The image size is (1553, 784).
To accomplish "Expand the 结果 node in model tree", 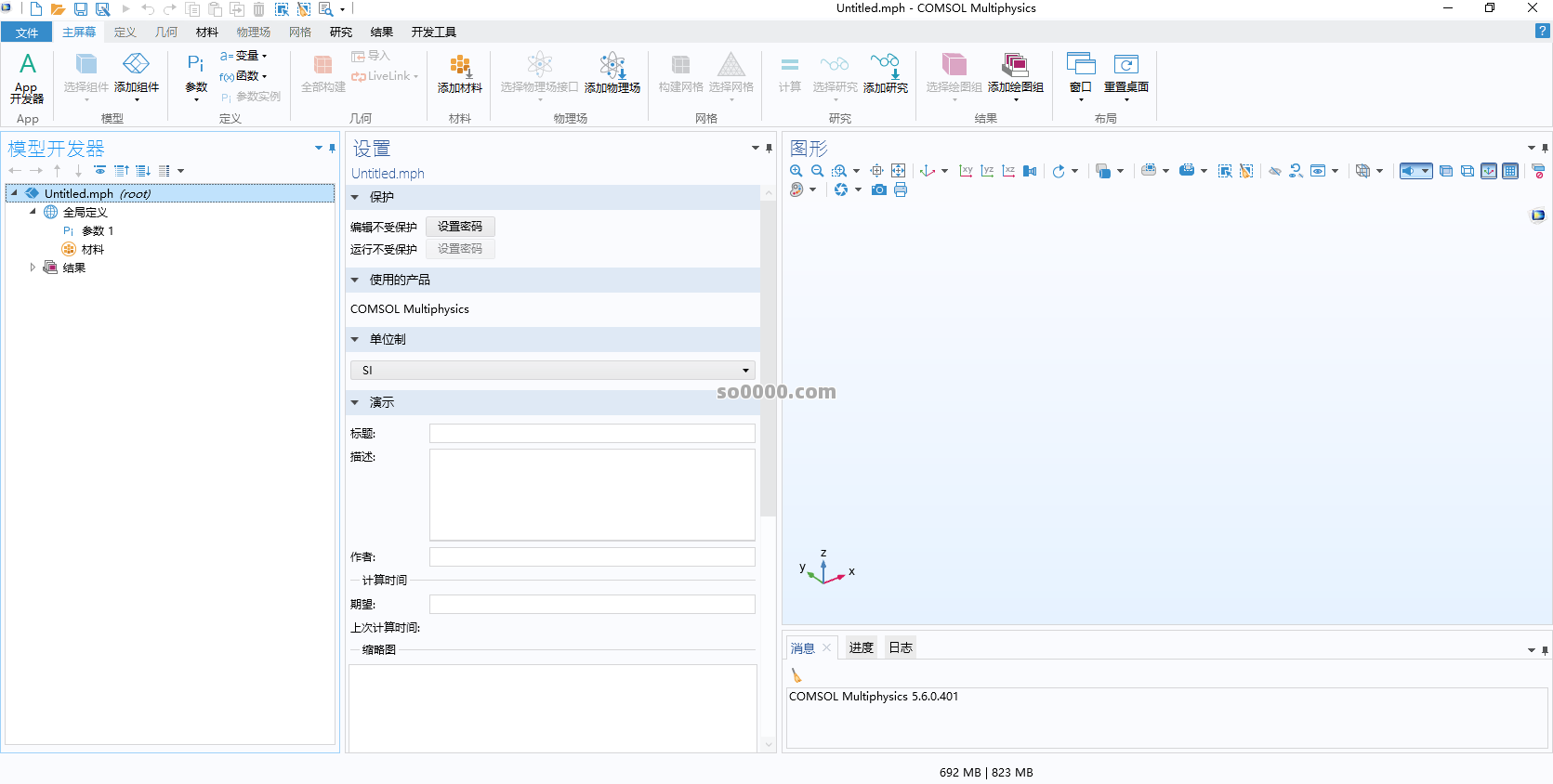I will [33, 268].
